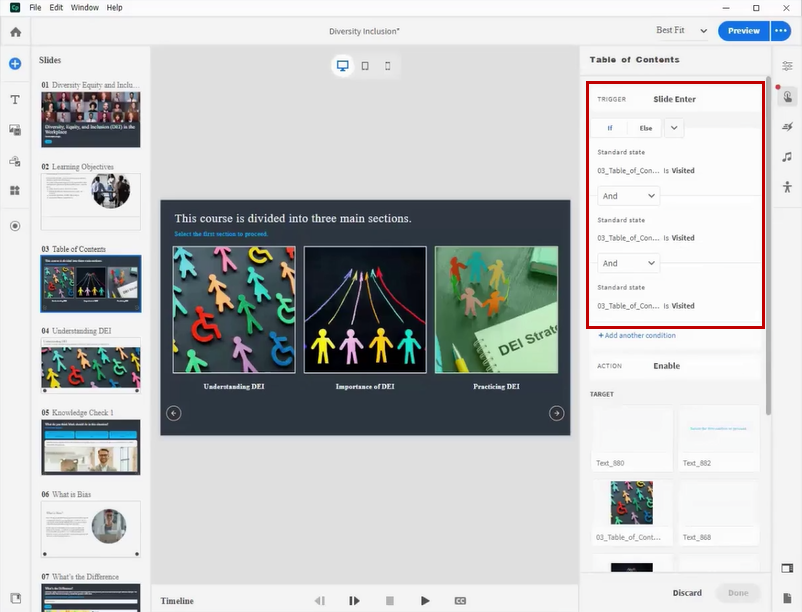Screen dimensions: 802x612
Task: Open the Animations panel icon
Action: pos(787,126)
